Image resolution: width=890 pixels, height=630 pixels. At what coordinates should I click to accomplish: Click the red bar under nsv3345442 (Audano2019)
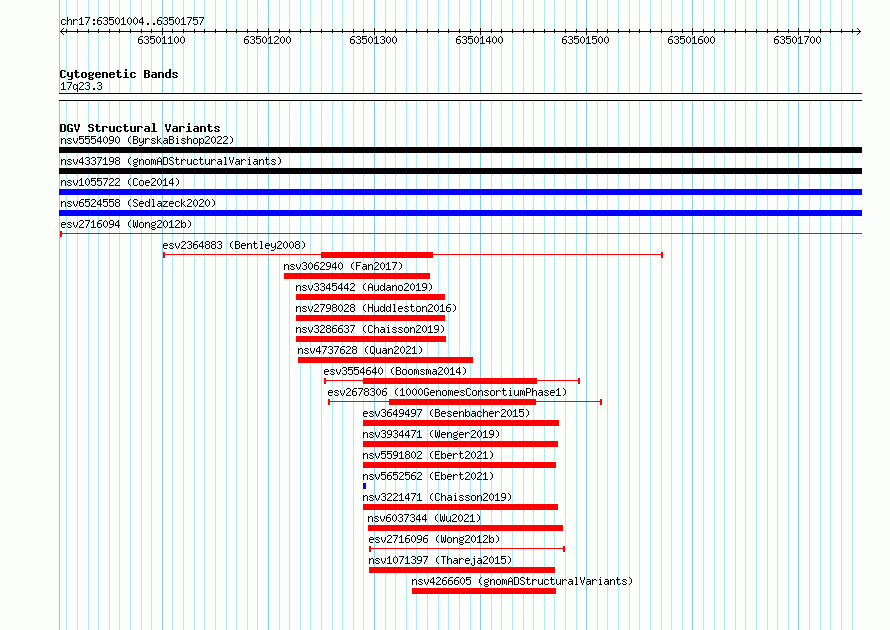pos(370,297)
